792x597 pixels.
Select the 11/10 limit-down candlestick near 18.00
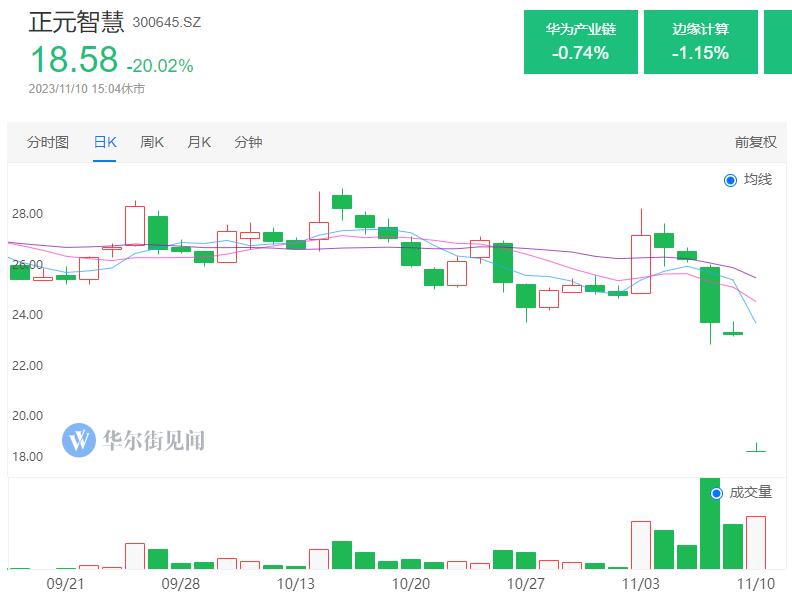(x=756, y=448)
